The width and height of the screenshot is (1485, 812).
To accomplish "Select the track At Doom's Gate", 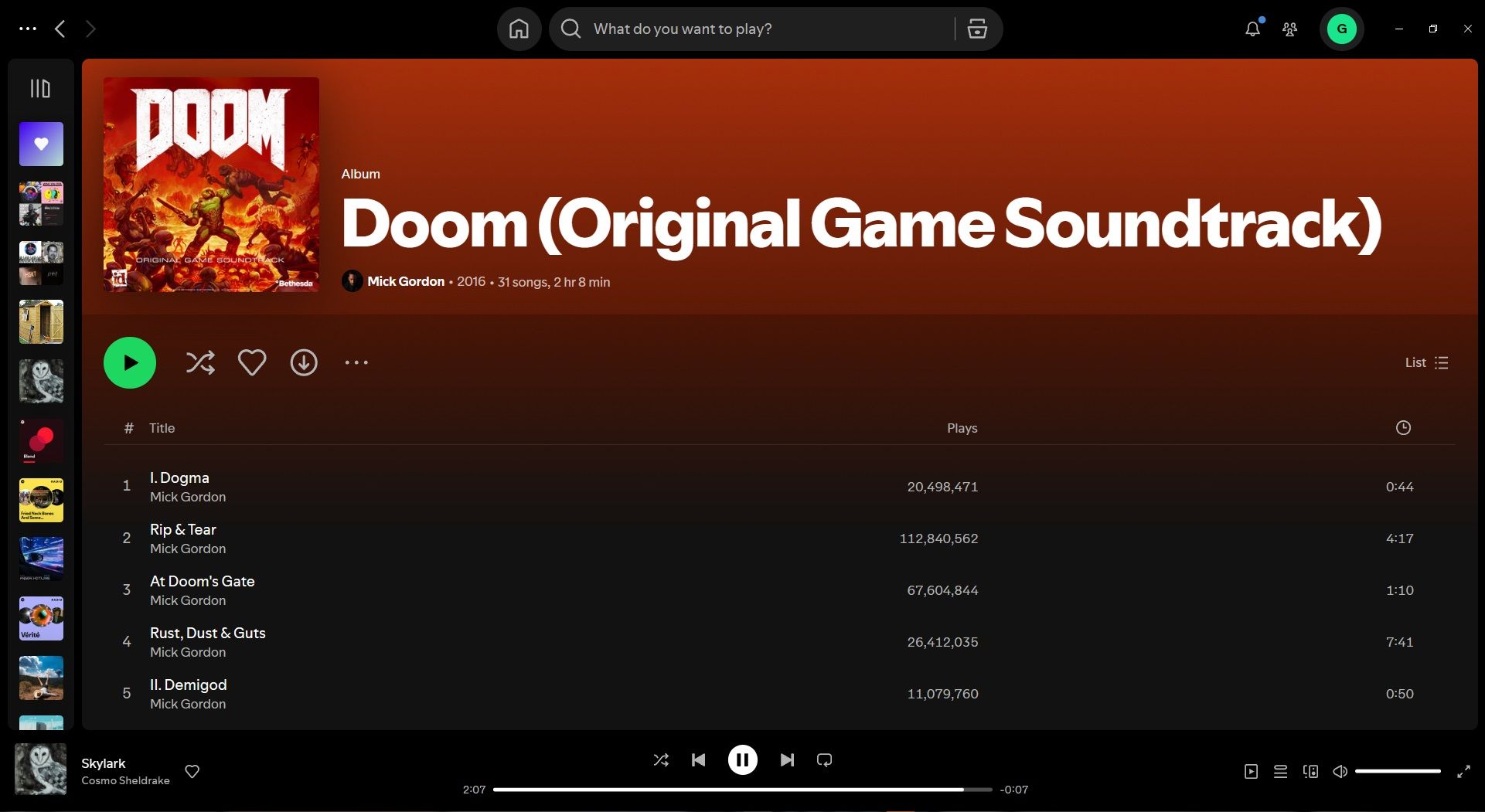I will pyautogui.click(x=779, y=589).
